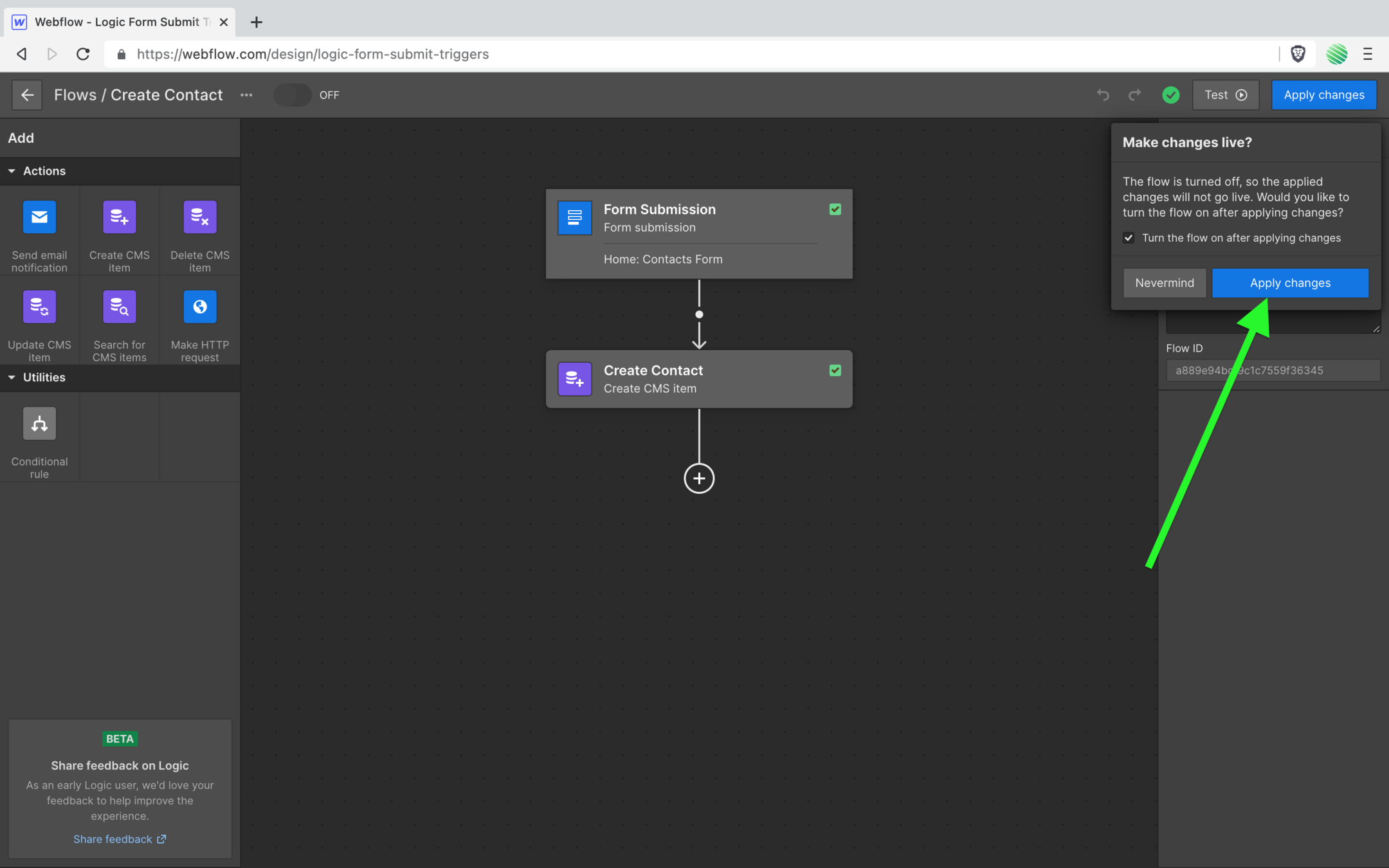Image resolution: width=1389 pixels, height=868 pixels.
Task: Click the browser forward button
Action: (x=52, y=54)
